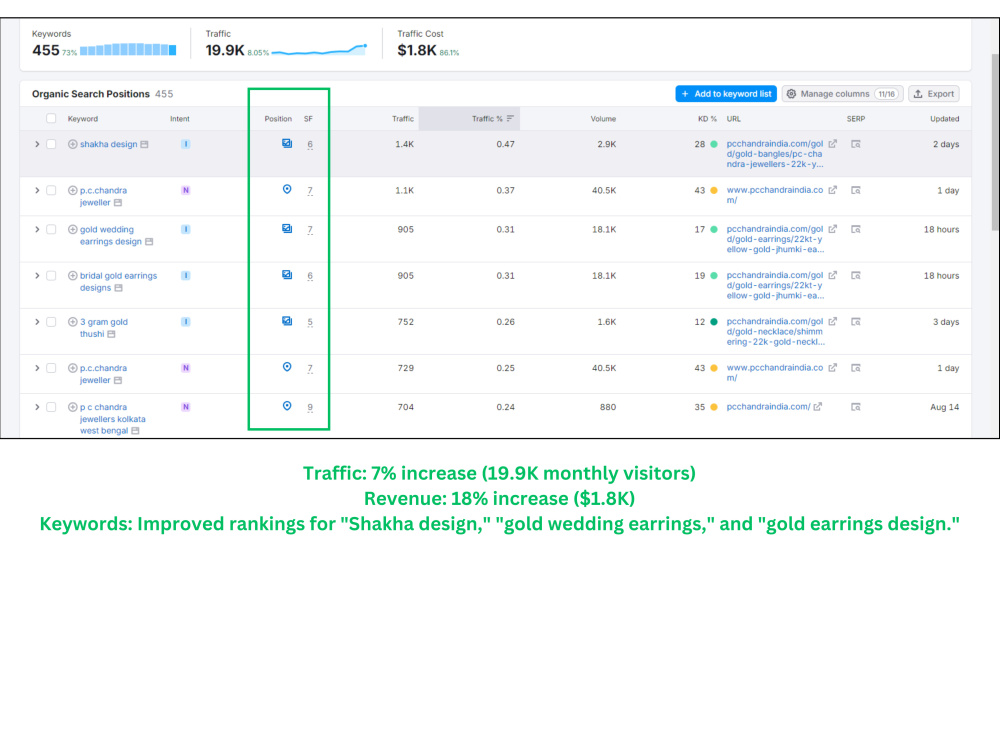Sort by the Position column header
Viewport: 1000px width, 750px height.
278,119
